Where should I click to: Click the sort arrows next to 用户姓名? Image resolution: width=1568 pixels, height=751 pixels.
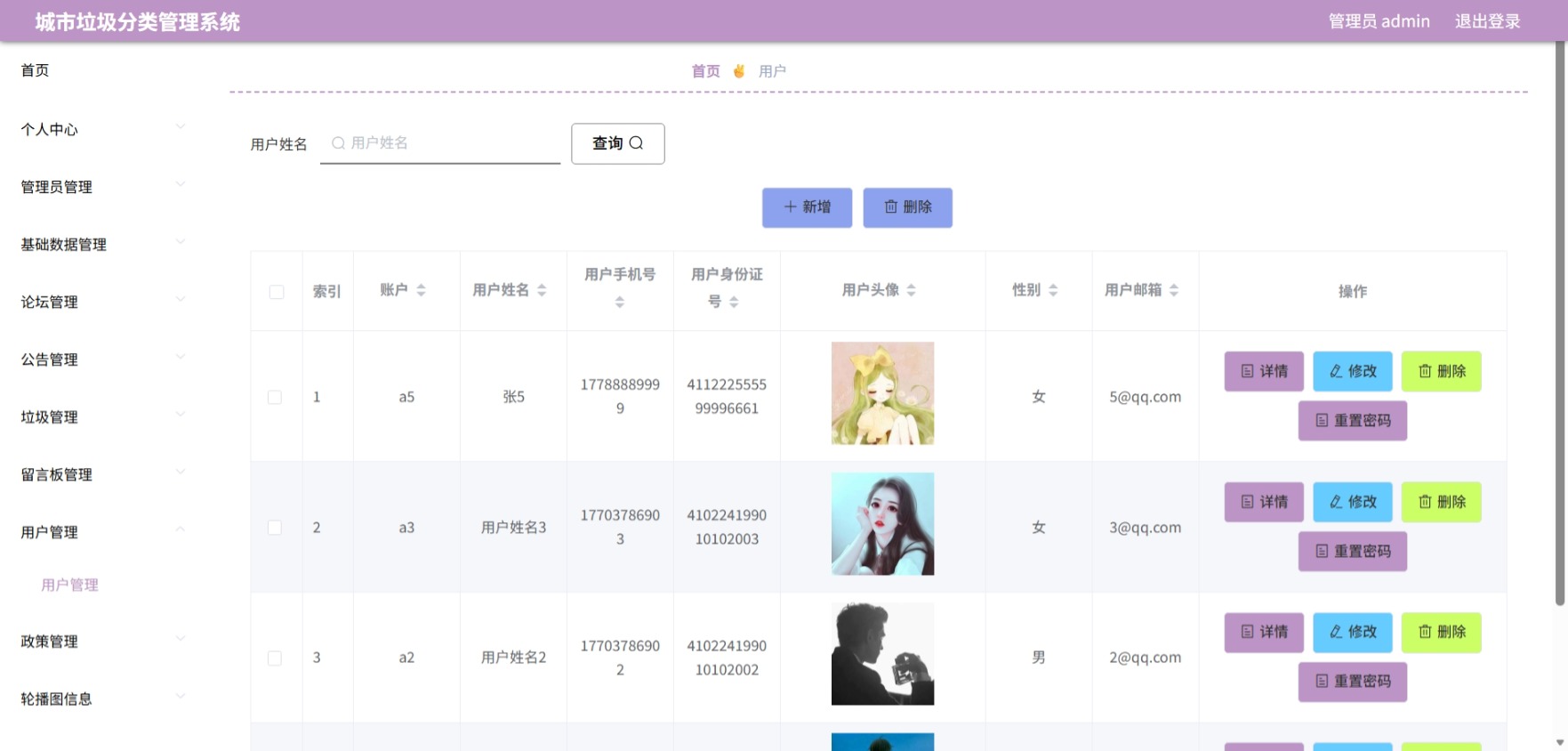pos(542,290)
